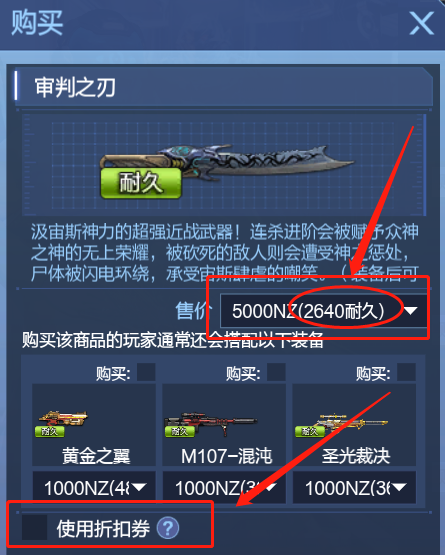
Task: Select the 圣光裁决 rifle icon
Action: tap(342, 422)
